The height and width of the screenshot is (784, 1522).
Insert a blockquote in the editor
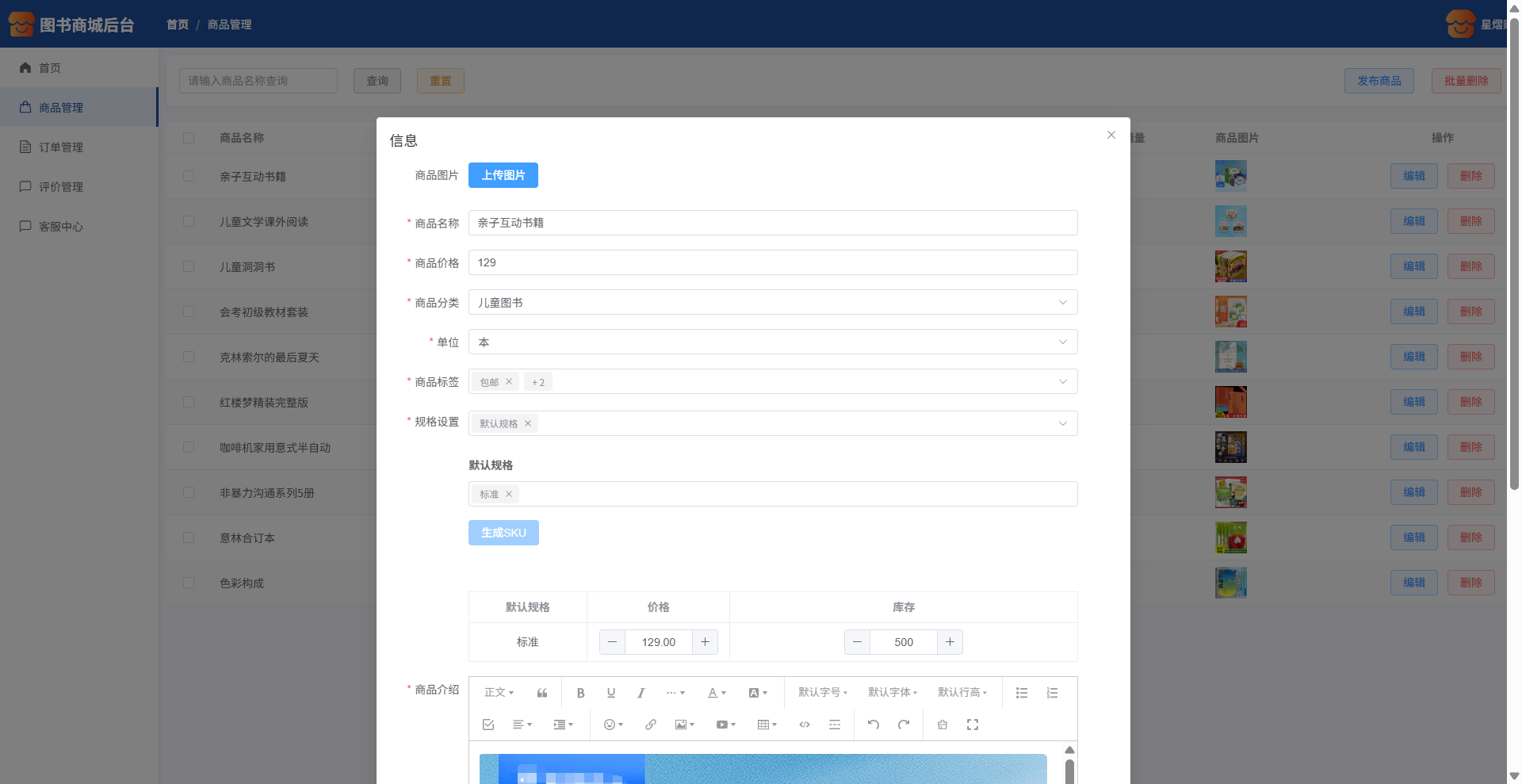click(542, 693)
